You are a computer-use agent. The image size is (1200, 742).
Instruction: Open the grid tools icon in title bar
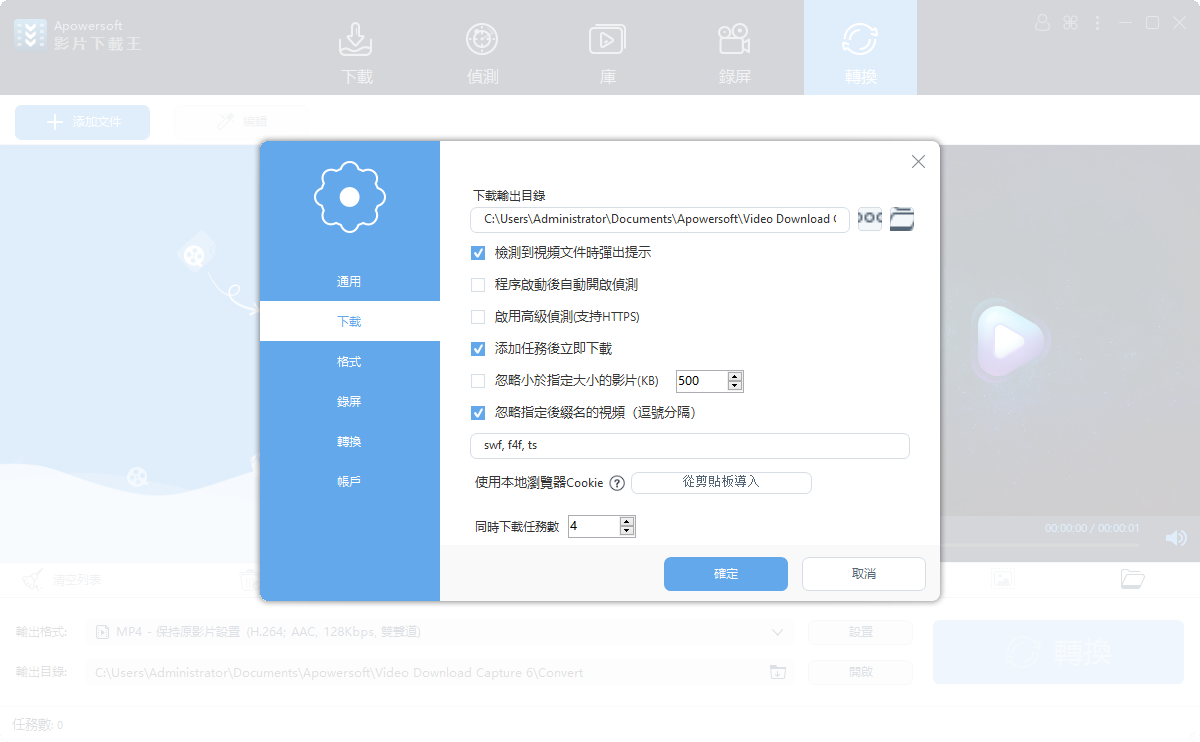pos(1070,22)
